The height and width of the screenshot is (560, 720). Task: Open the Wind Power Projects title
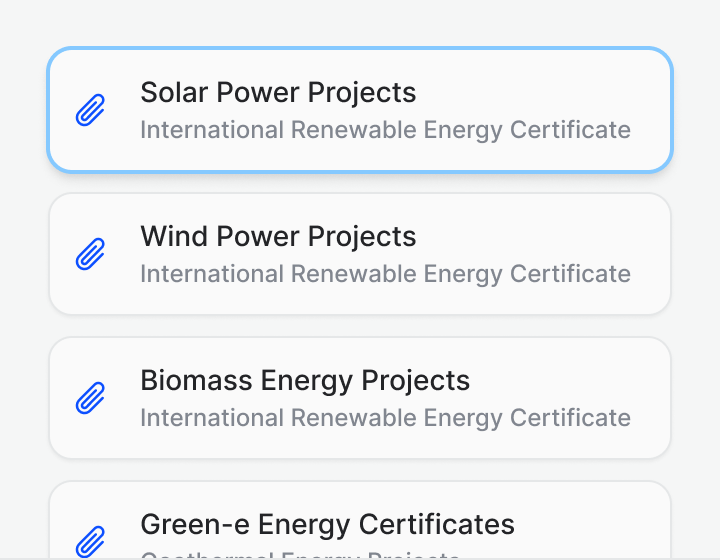pos(278,237)
